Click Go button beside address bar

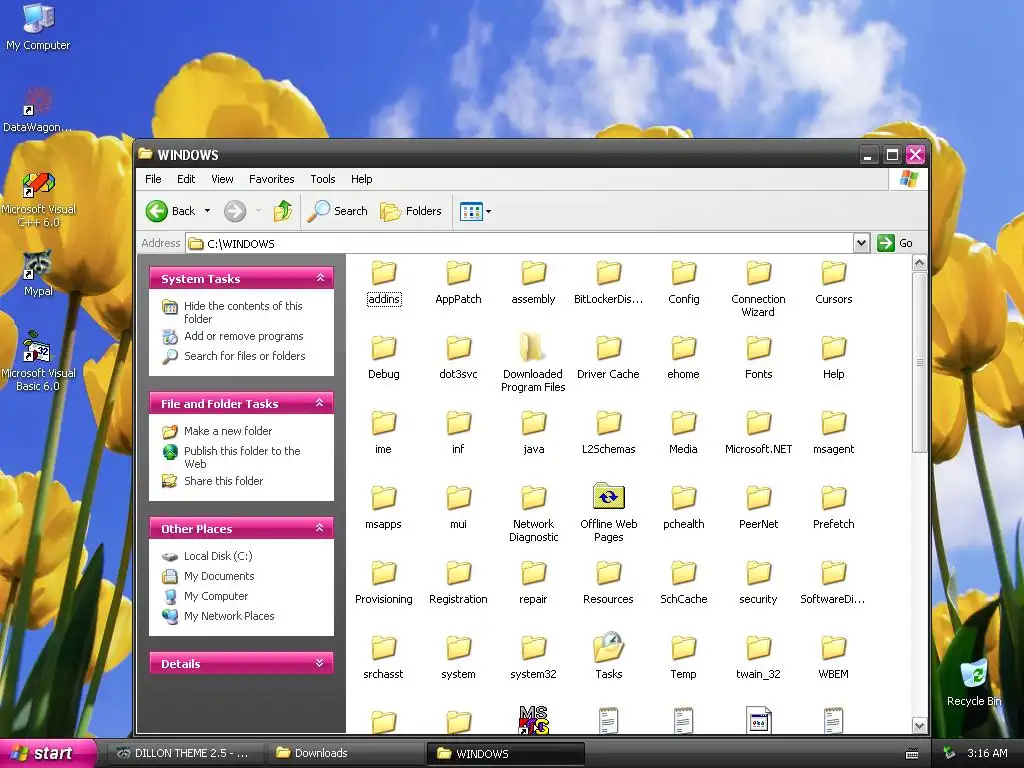895,243
